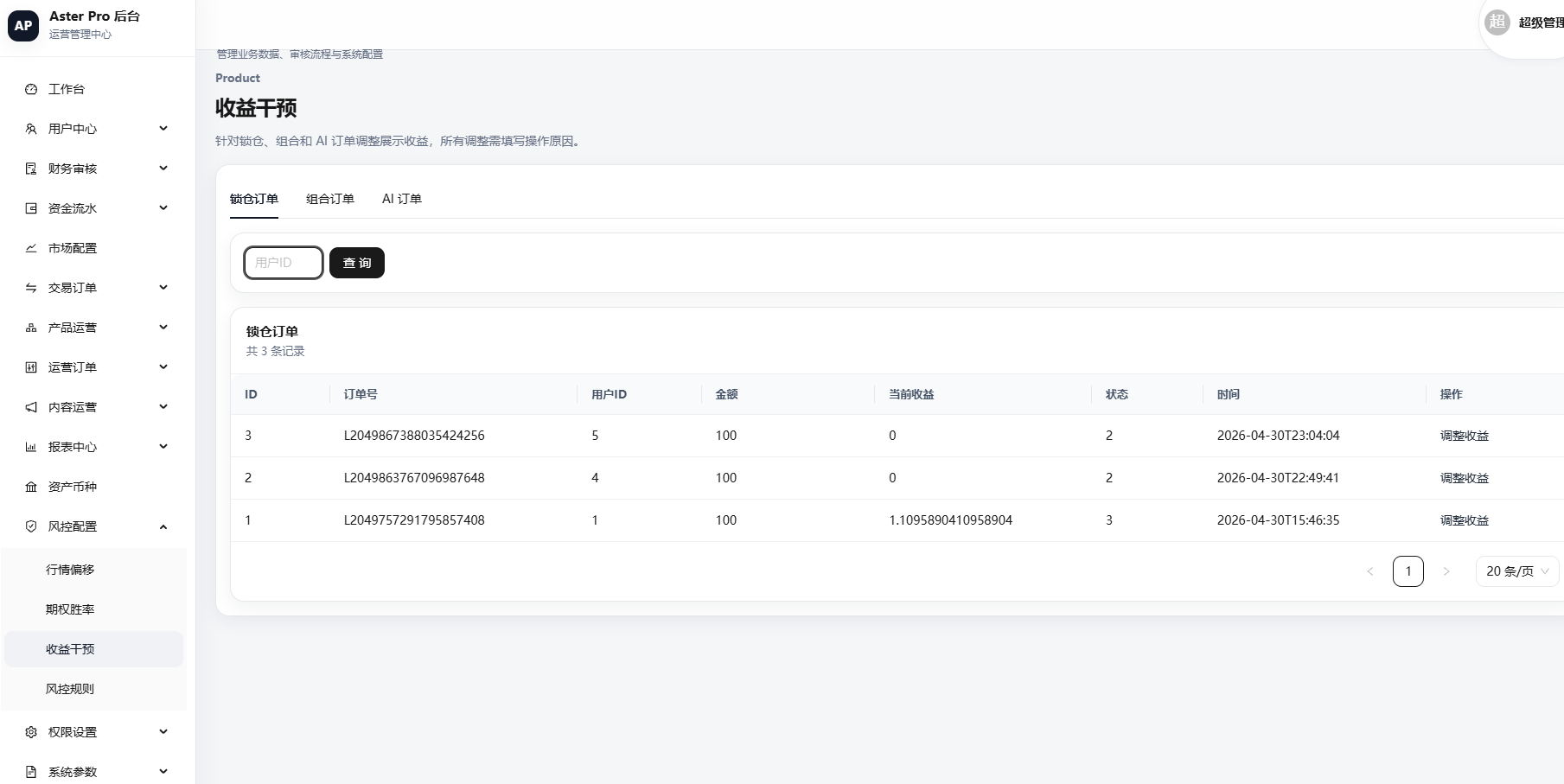Click the 系统参数 document icon

31,772
